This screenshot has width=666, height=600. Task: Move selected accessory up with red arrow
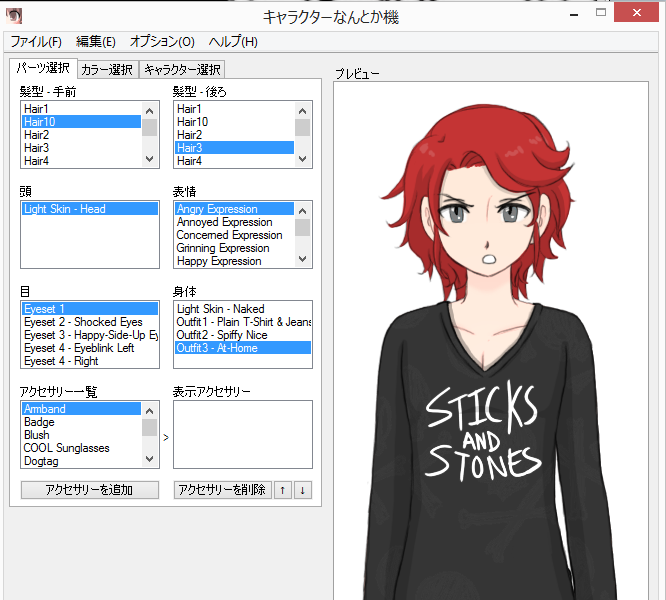[x=284, y=490]
